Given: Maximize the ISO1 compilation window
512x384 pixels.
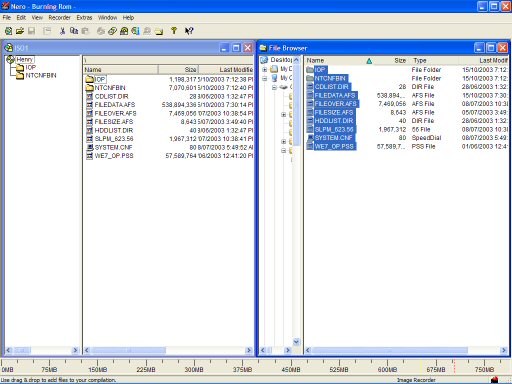Looking at the screenshot, I should tap(236, 48).
